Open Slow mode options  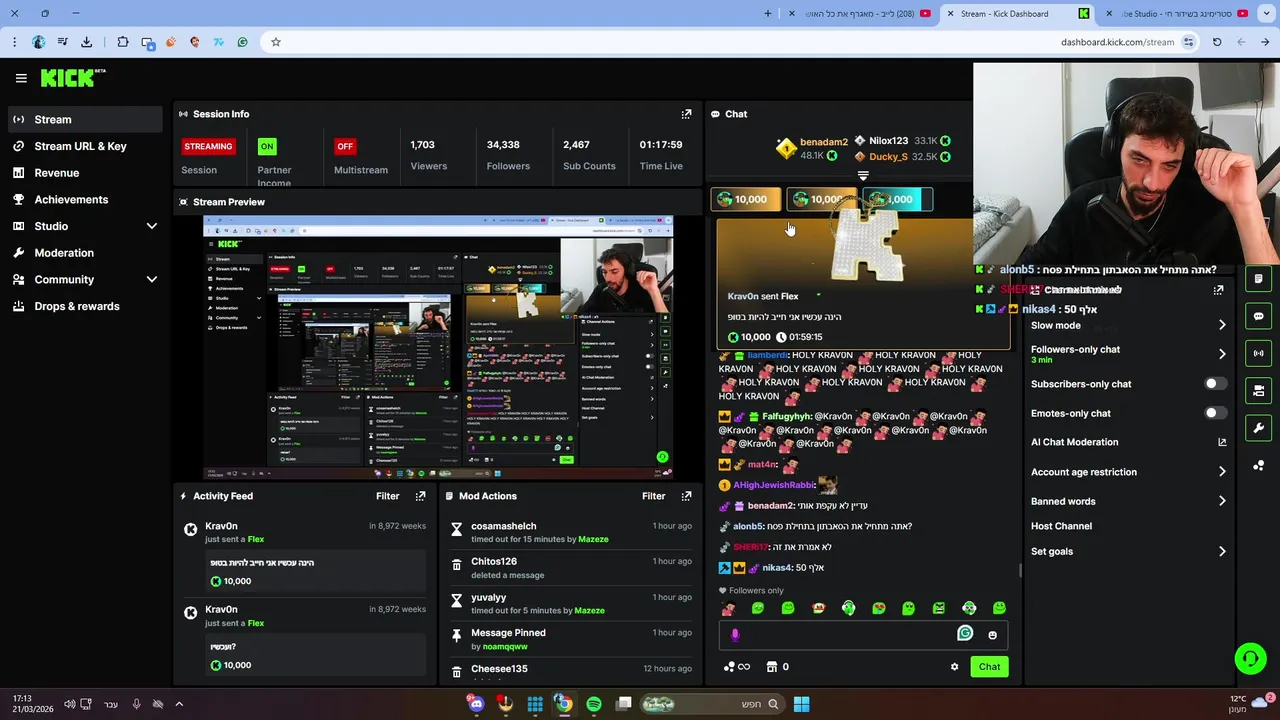[x=1128, y=325]
